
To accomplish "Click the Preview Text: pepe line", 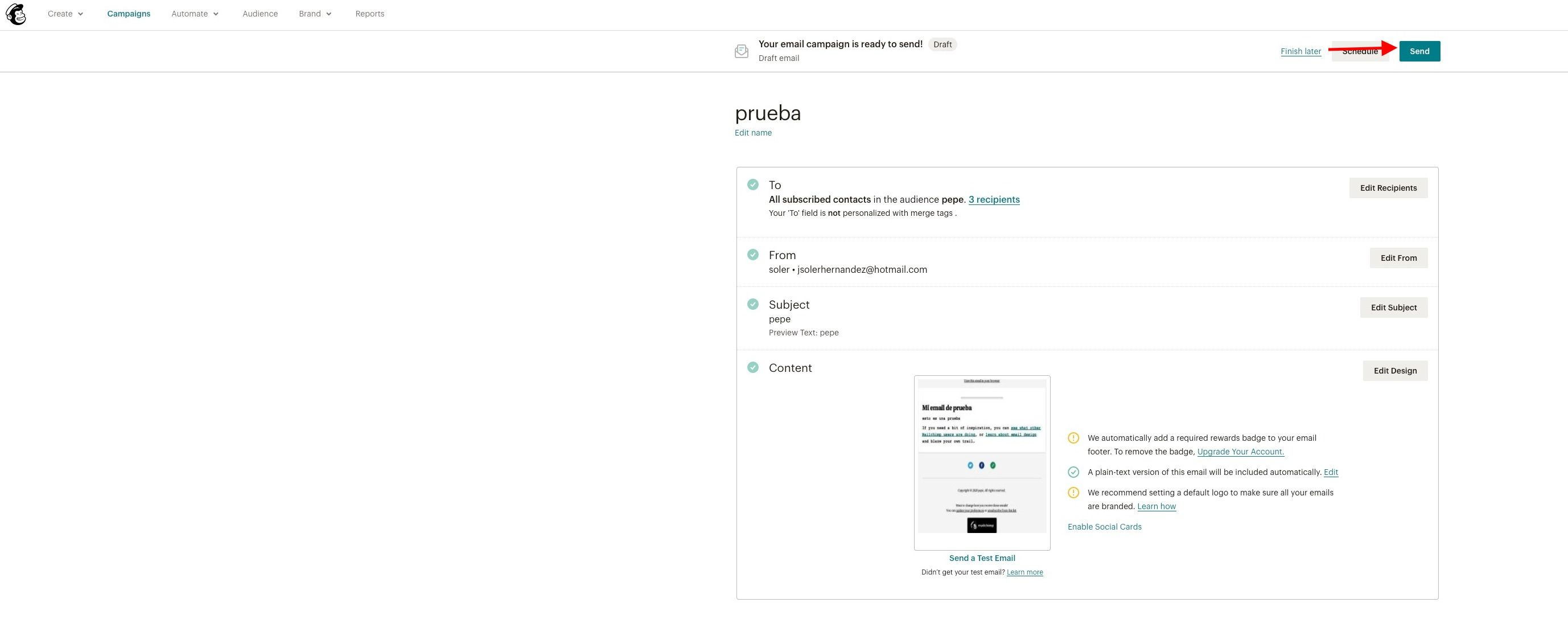I will 804,333.
